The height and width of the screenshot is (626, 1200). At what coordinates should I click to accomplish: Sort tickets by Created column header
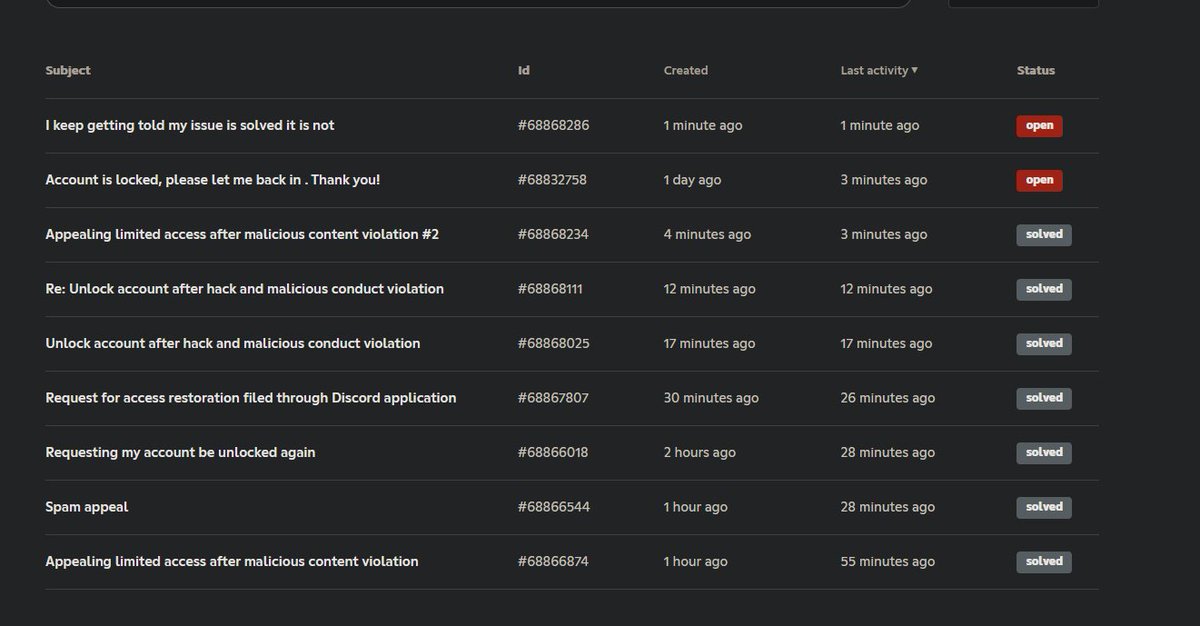[x=686, y=71]
